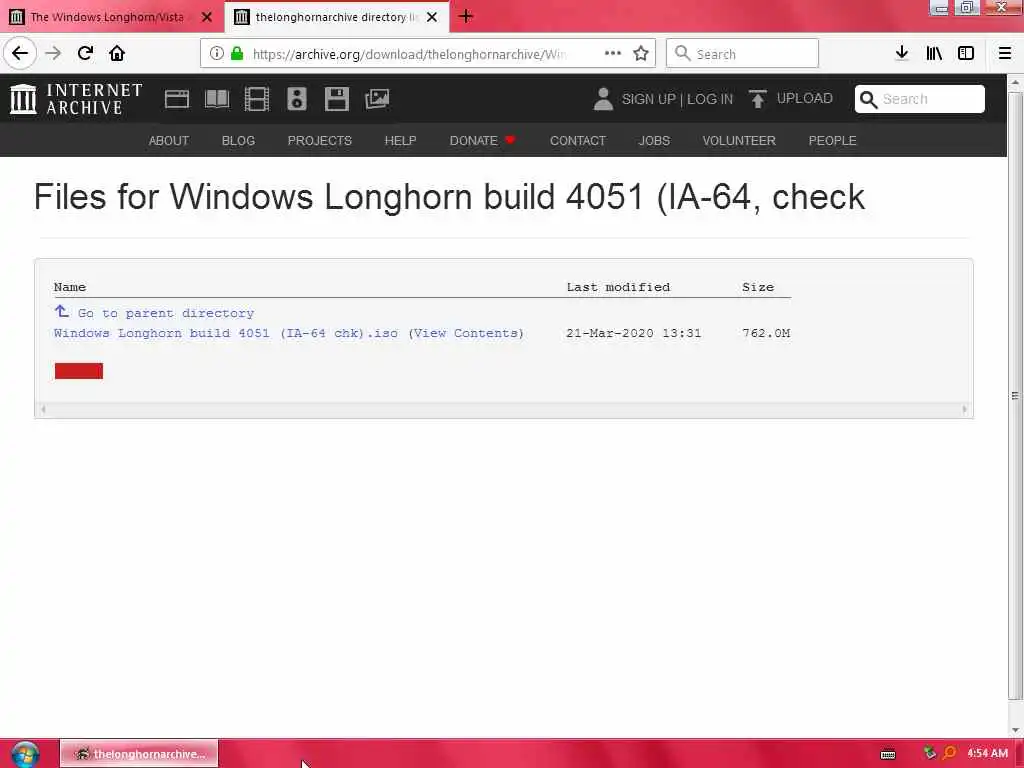Close The Windows Longhorn/Vista tab
Viewport: 1024px width, 768px height.
(x=207, y=17)
